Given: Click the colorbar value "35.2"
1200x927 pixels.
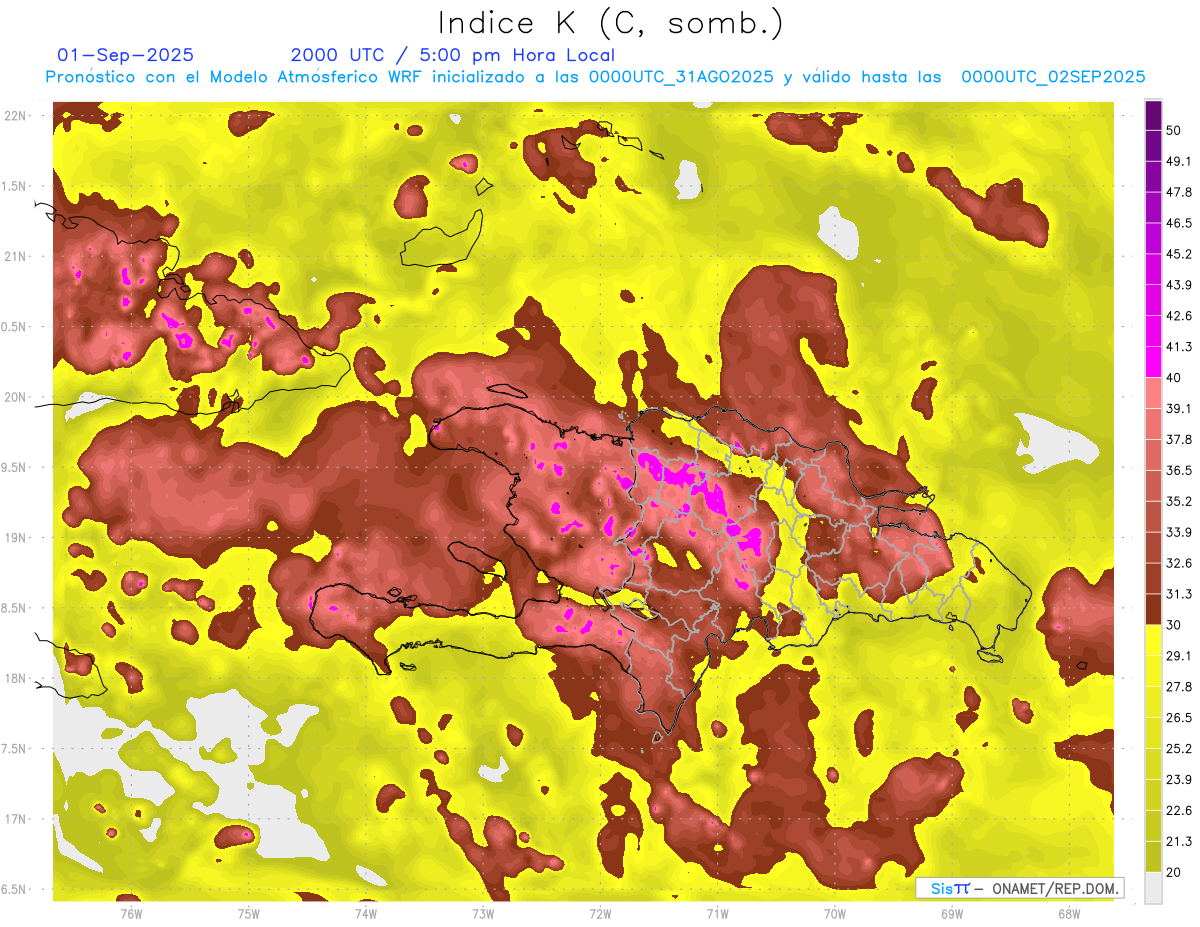Looking at the screenshot, I should (x=1178, y=501).
